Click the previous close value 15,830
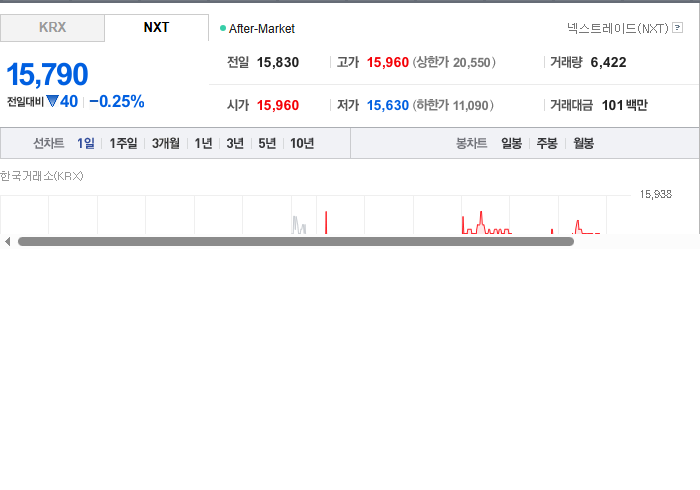Image resolution: width=700 pixels, height=490 pixels. point(278,62)
